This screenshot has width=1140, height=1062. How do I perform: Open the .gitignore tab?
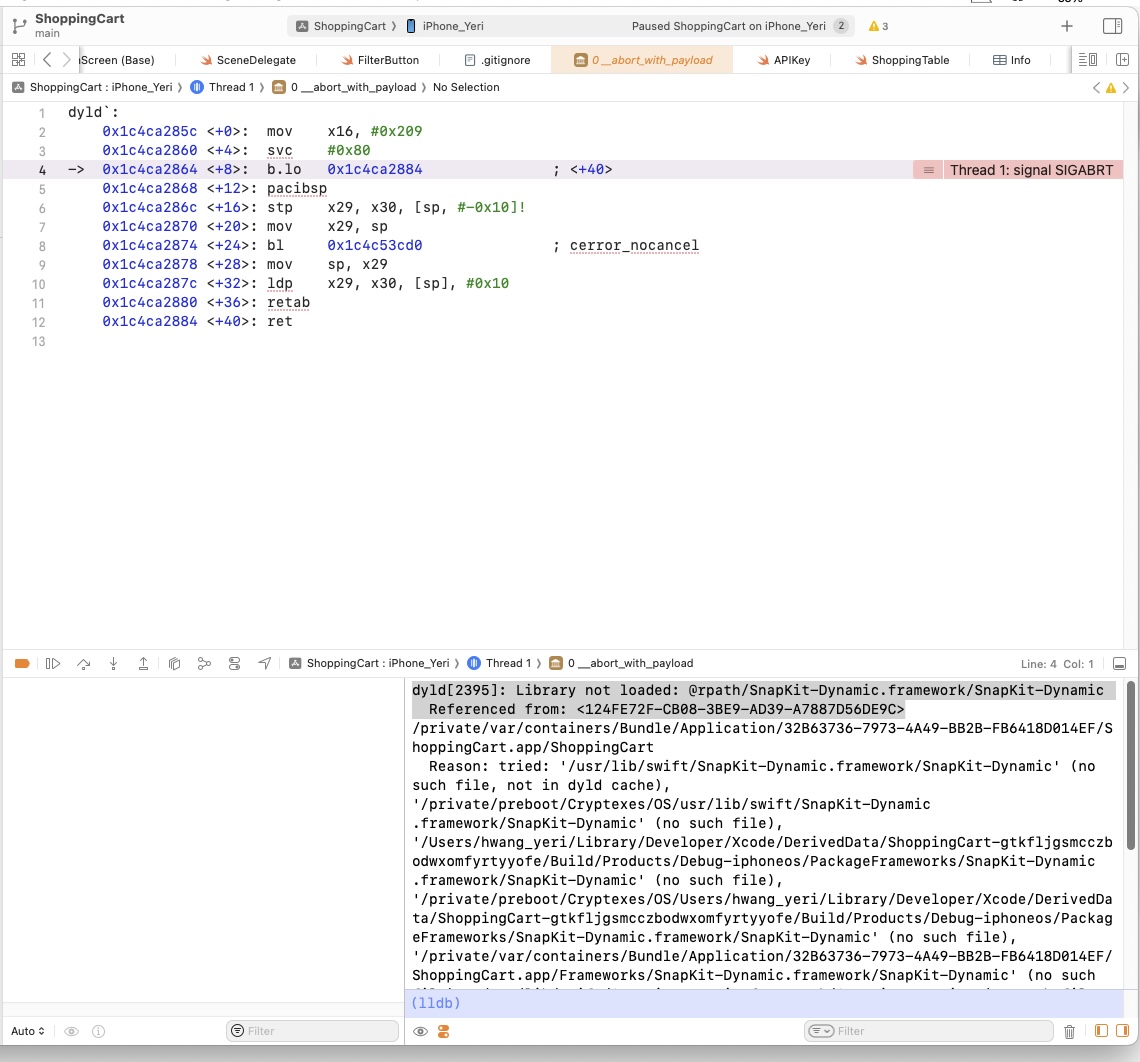(497, 60)
